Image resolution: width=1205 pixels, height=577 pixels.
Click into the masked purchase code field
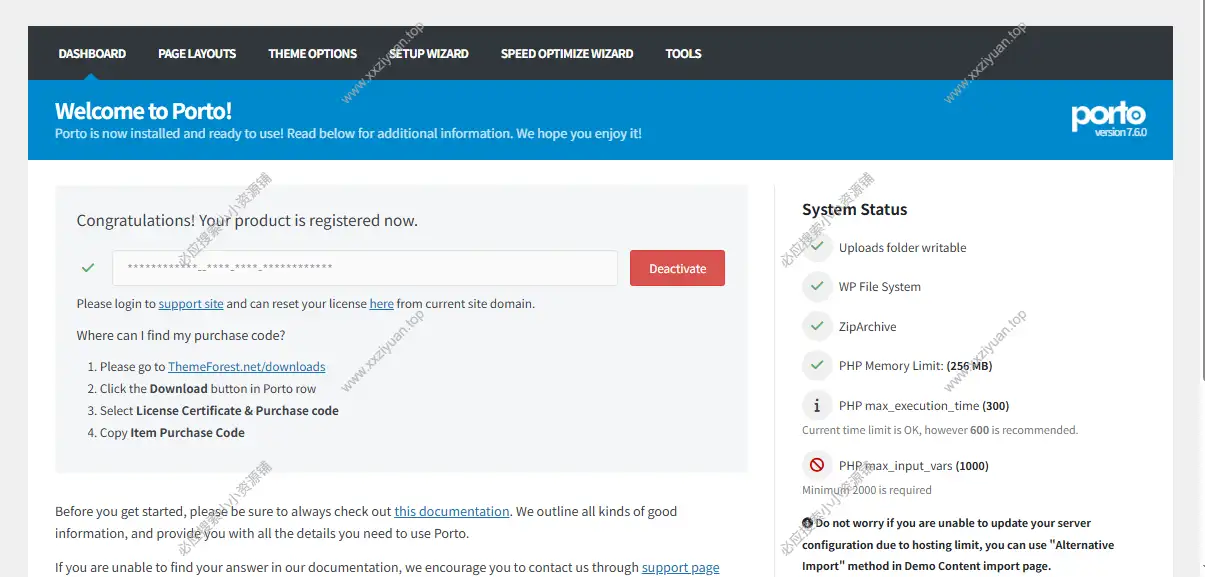[364, 268]
